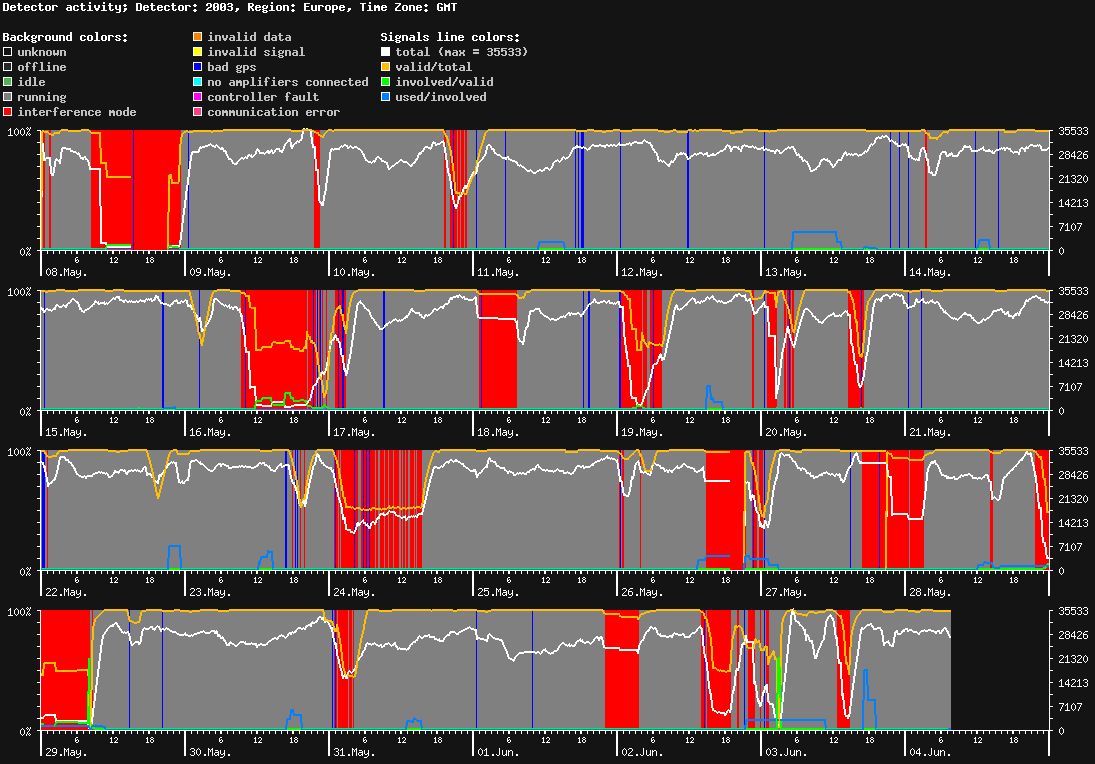Click the orange 'valid/total' line swatch
Image resolution: width=1095 pixels, height=764 pixels.
pos(385,67)
